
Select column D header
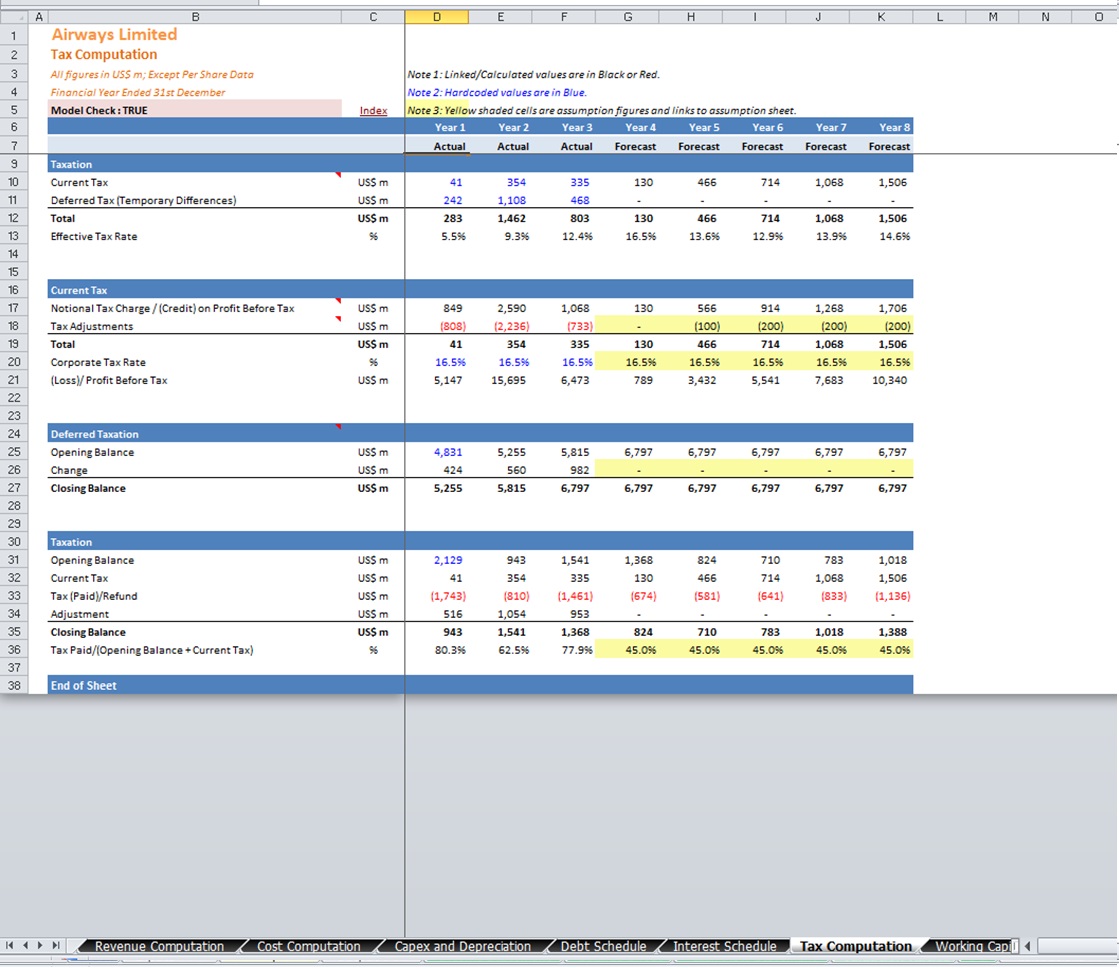(437, 16)
